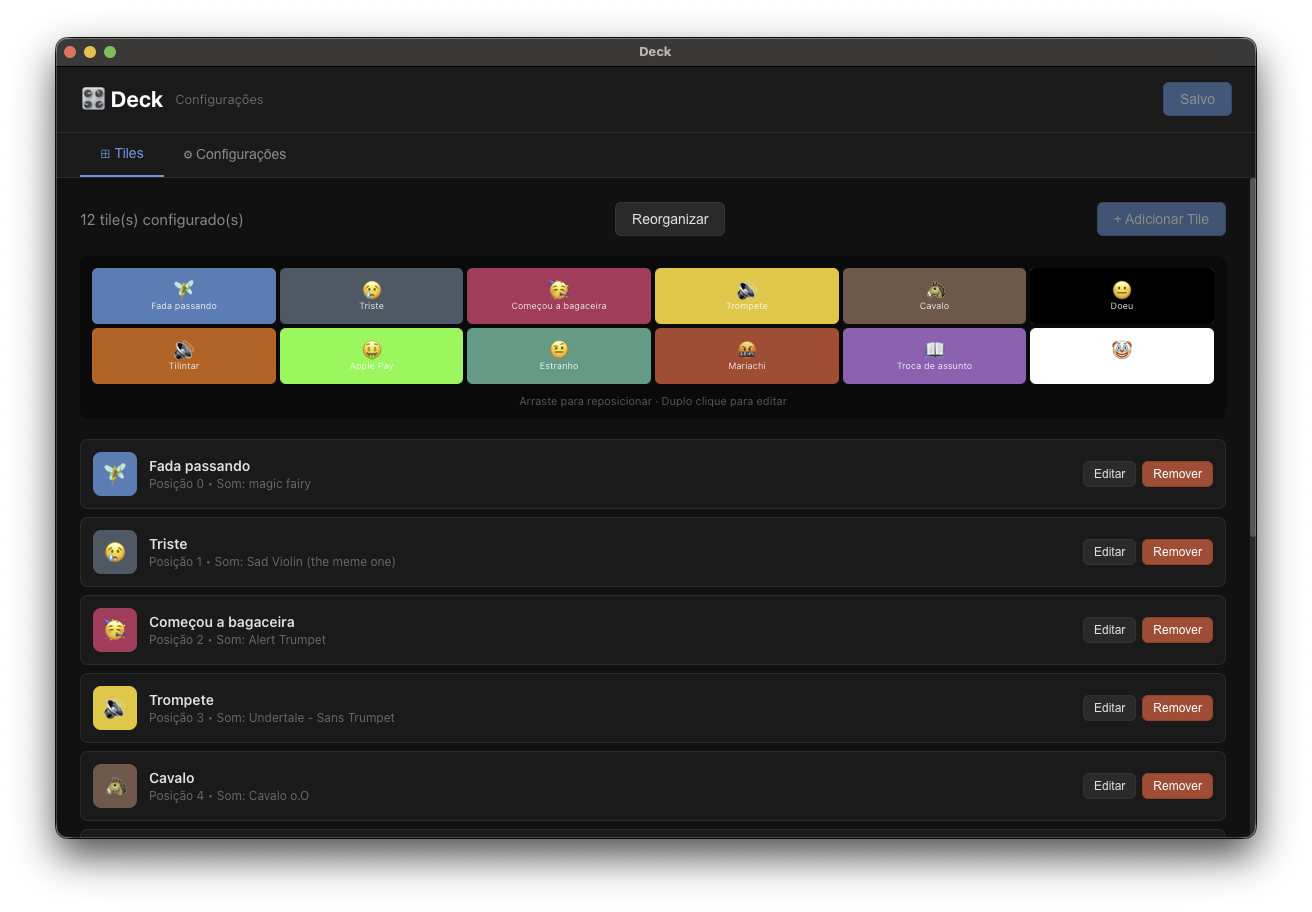
Task: Select the teal Estranho tile
Action: [x=559, y=356]
